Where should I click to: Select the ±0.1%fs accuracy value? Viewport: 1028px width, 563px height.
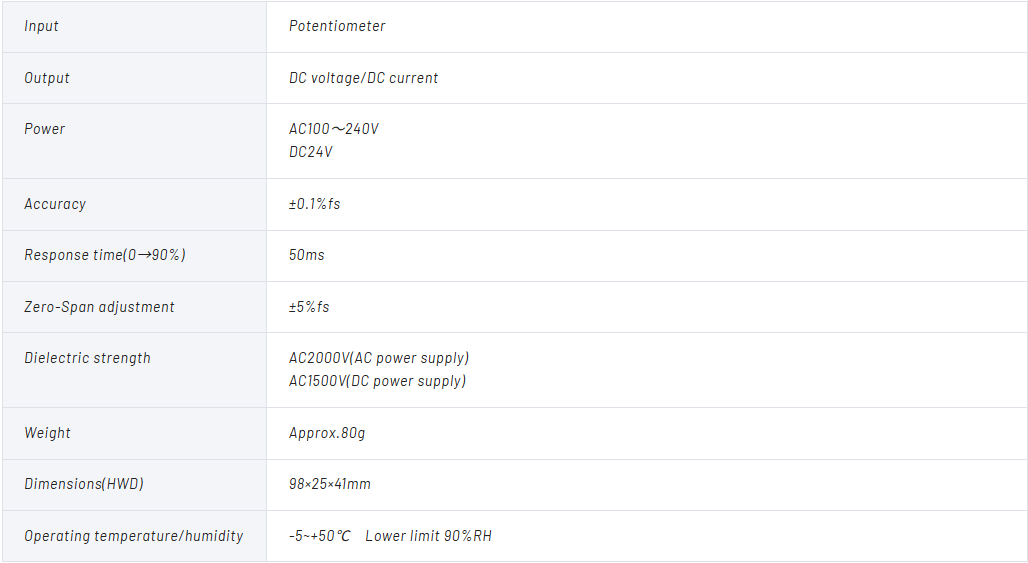(x=315, y=204)
